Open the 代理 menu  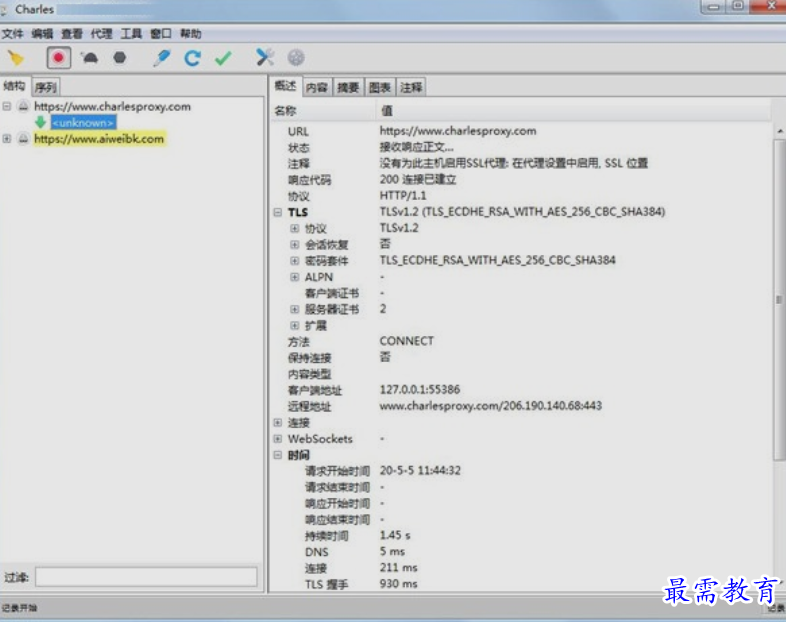(101, 33)
